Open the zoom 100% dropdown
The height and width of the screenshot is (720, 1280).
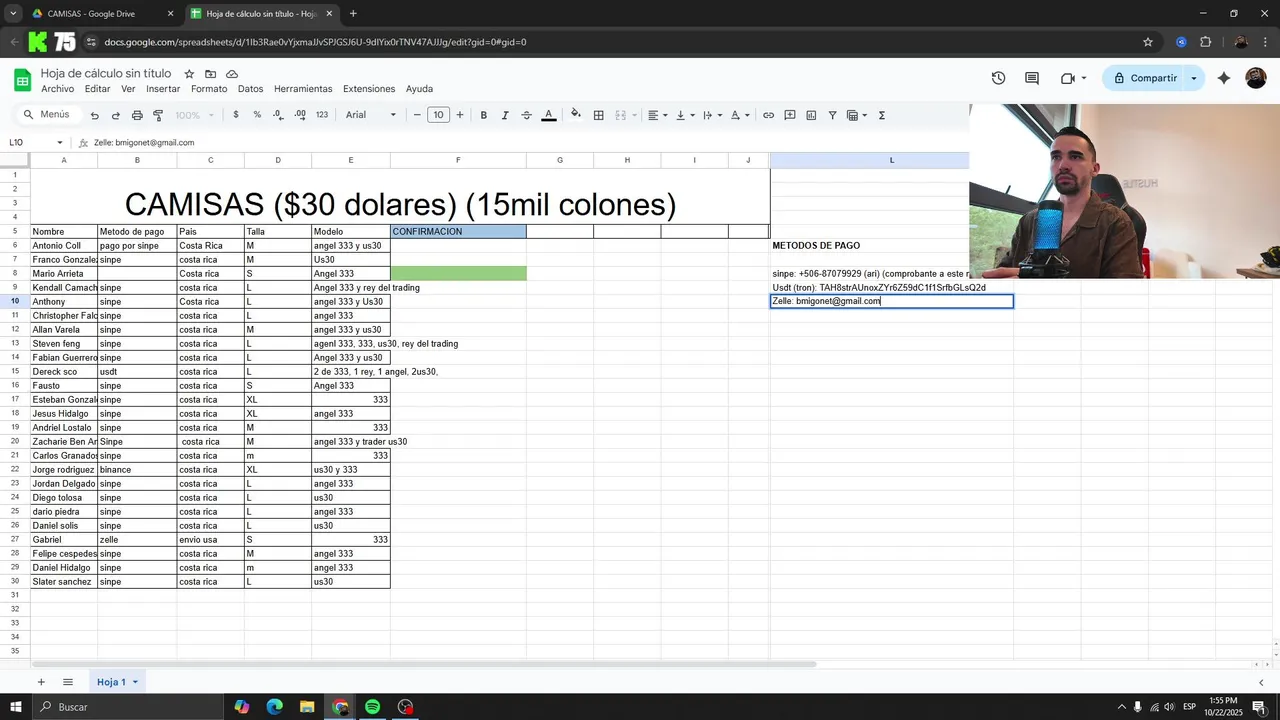194,115
